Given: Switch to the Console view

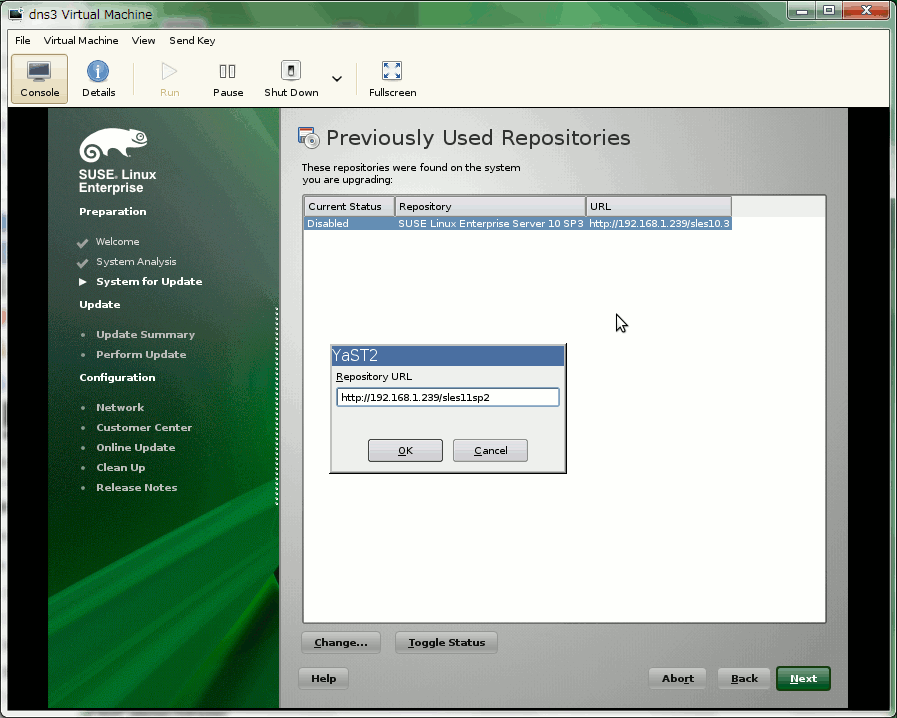Looking at the screenshot, I should tap(39, 79).
